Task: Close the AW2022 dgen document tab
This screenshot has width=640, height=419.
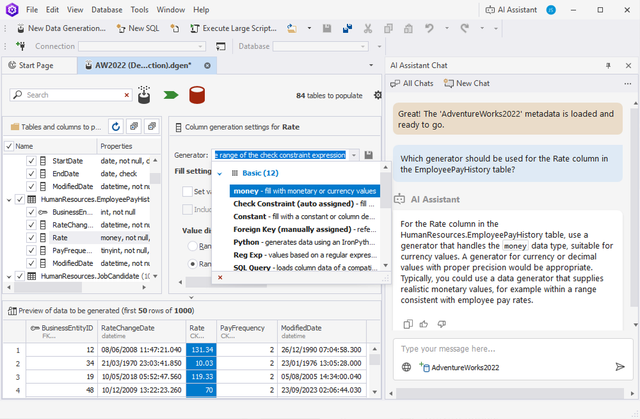Action: 207,65
